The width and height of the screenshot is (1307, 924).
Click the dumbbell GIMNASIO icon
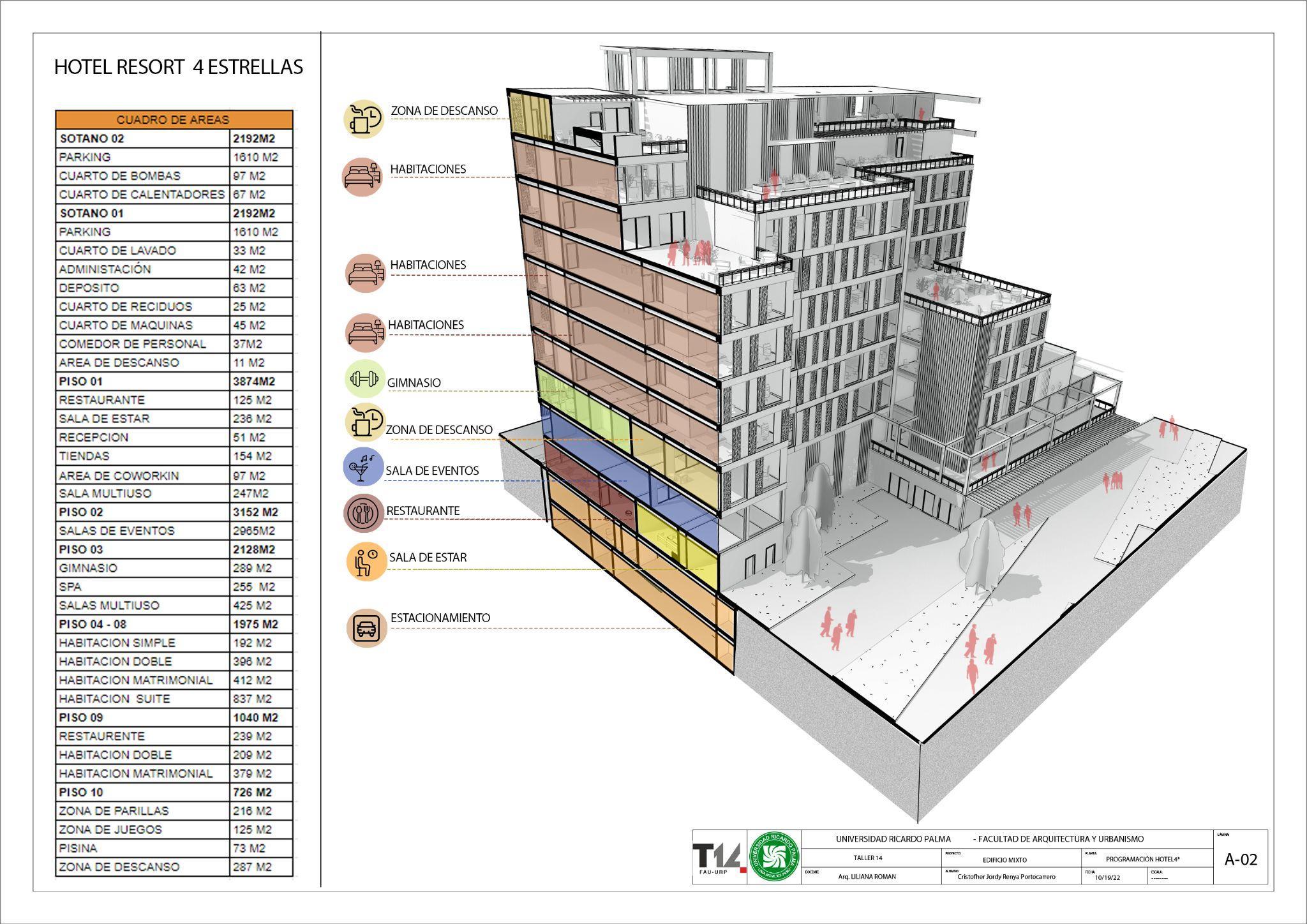point(364,379)
